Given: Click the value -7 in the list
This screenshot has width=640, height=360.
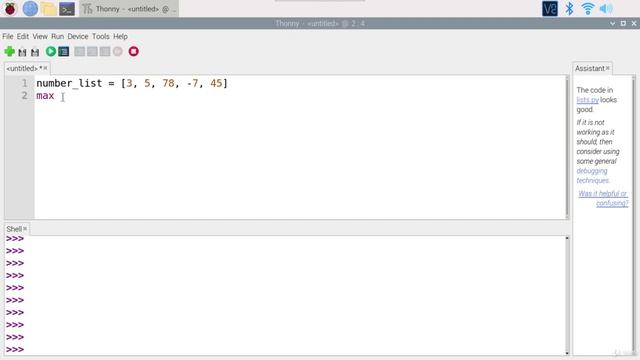Looking at the screenshot, I should click(192, 83).
